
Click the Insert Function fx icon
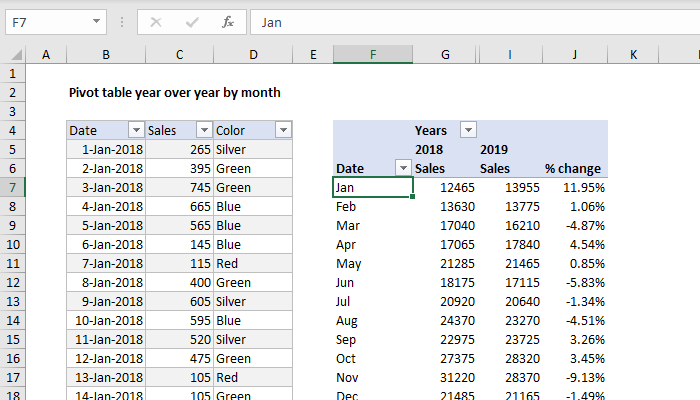click(227, 21)
